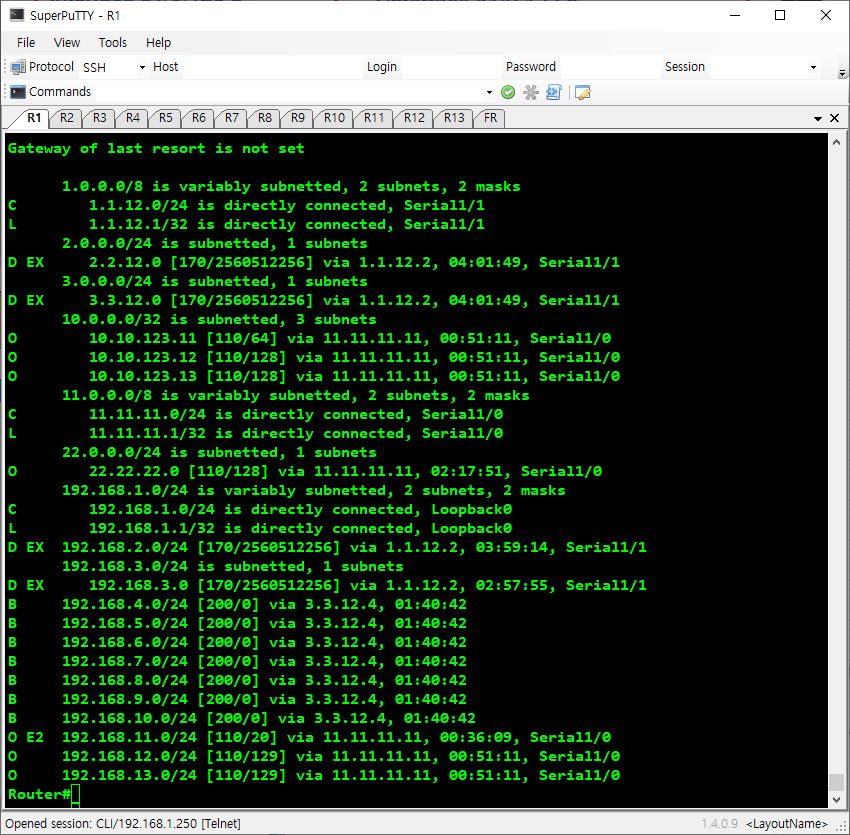Image resolution: width=850 pixels, height=835 pixels.
Task: Click the 10.10.123.11 OSPF route line
Action: [x=310, y=338]
